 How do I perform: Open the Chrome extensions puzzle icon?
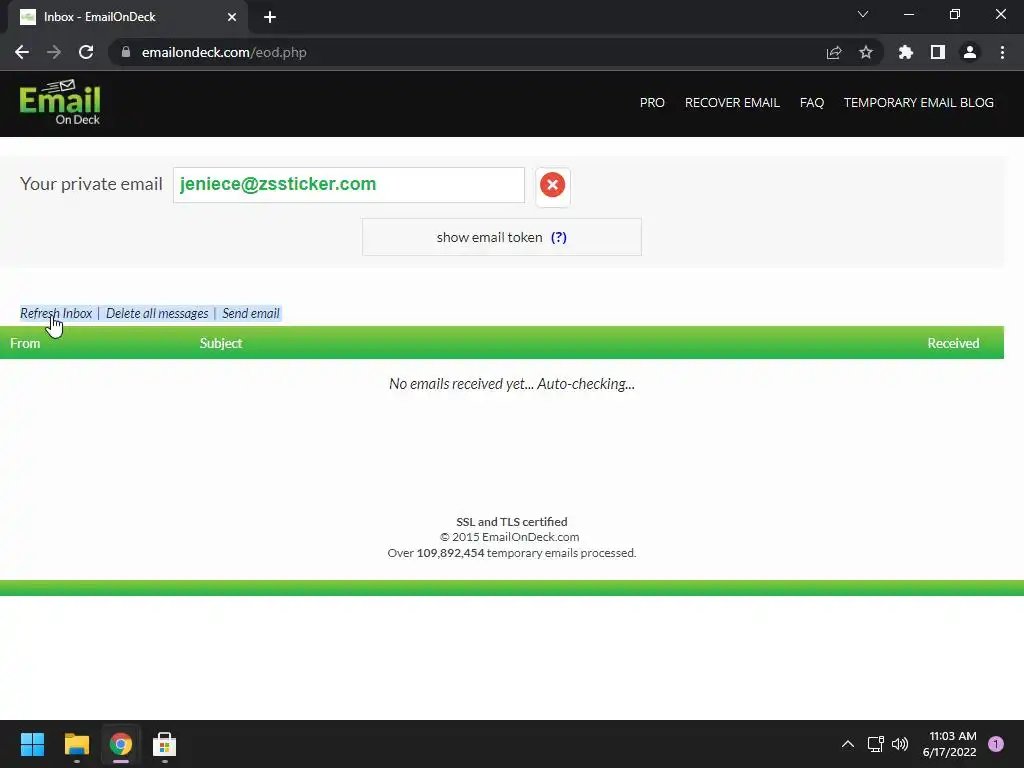pyautogui.click(x=906, y=52)
